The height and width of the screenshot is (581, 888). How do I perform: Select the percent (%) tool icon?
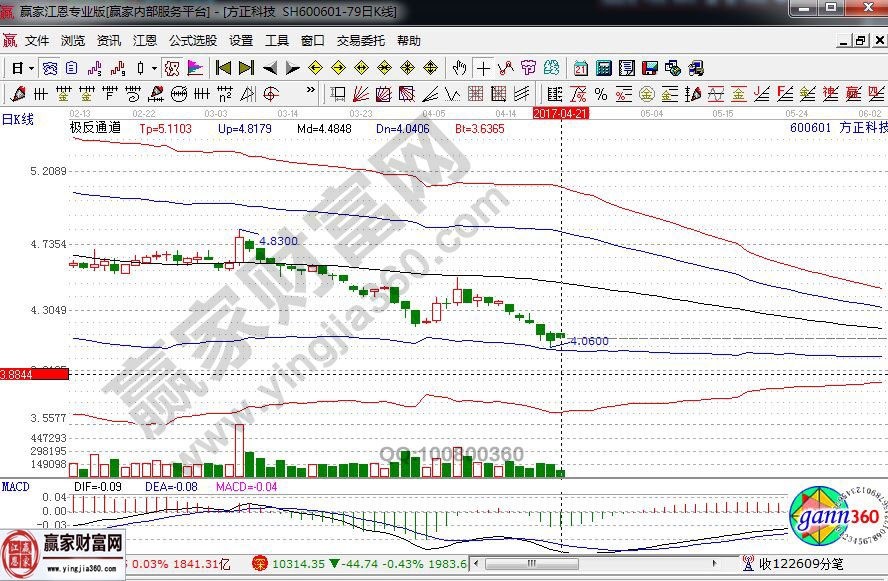pyautogui.click(x=600, y=94)
